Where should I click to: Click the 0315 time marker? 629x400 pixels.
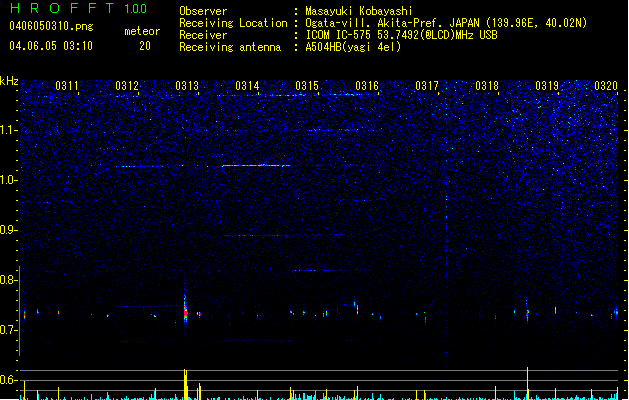(x=307, y=85)
